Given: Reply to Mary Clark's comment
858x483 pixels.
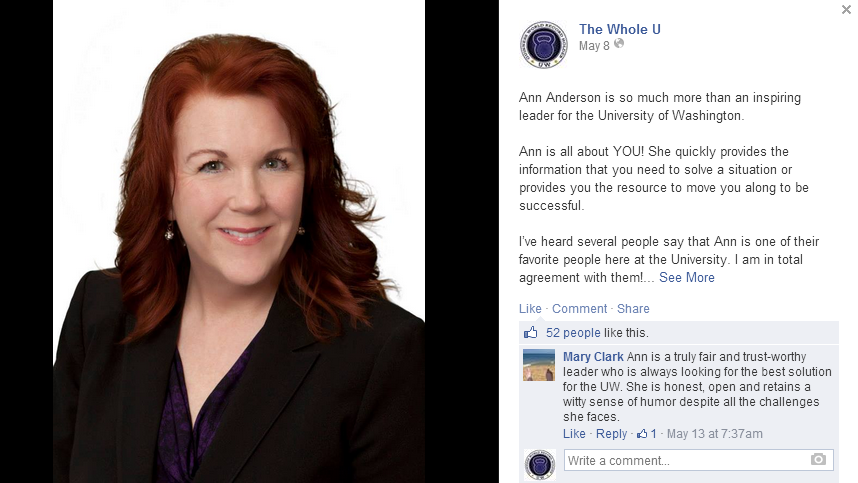Looking at the screenshot, I should (611, 434).
